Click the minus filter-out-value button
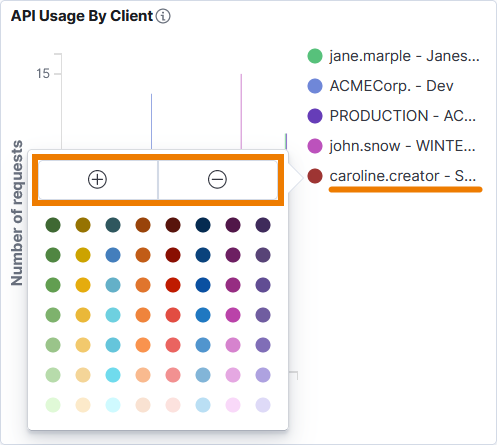The height and width of the screenshot is (445, 497). click(x=218, y=180)
